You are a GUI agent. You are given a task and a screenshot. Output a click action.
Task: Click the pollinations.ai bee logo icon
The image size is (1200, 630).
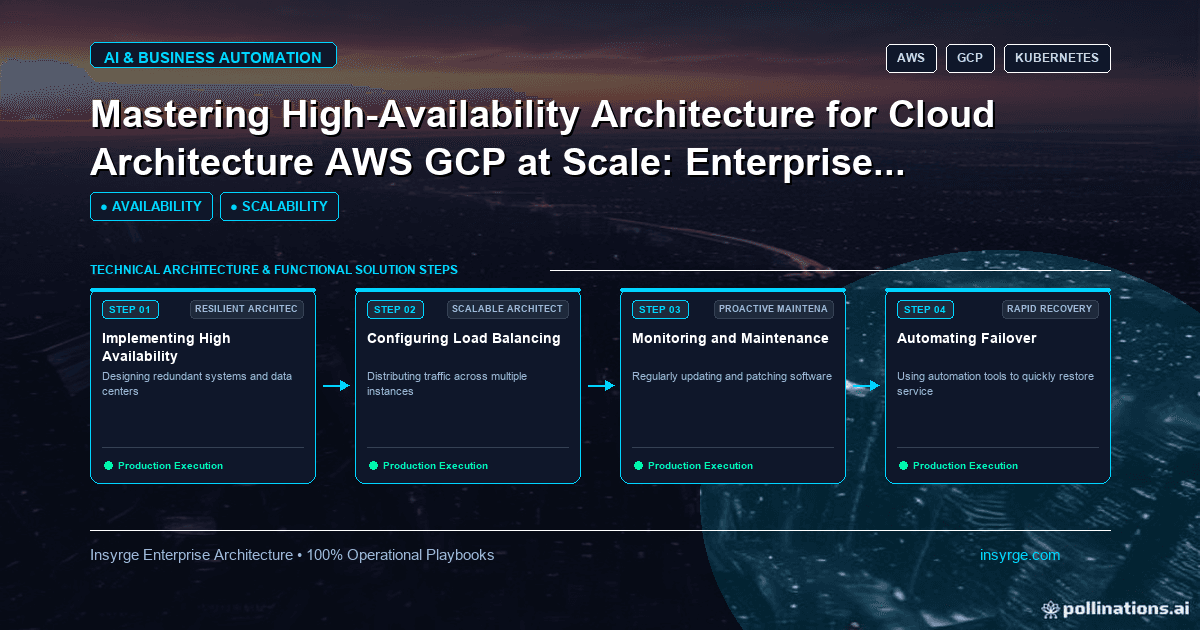click(x=1050, y=608)
